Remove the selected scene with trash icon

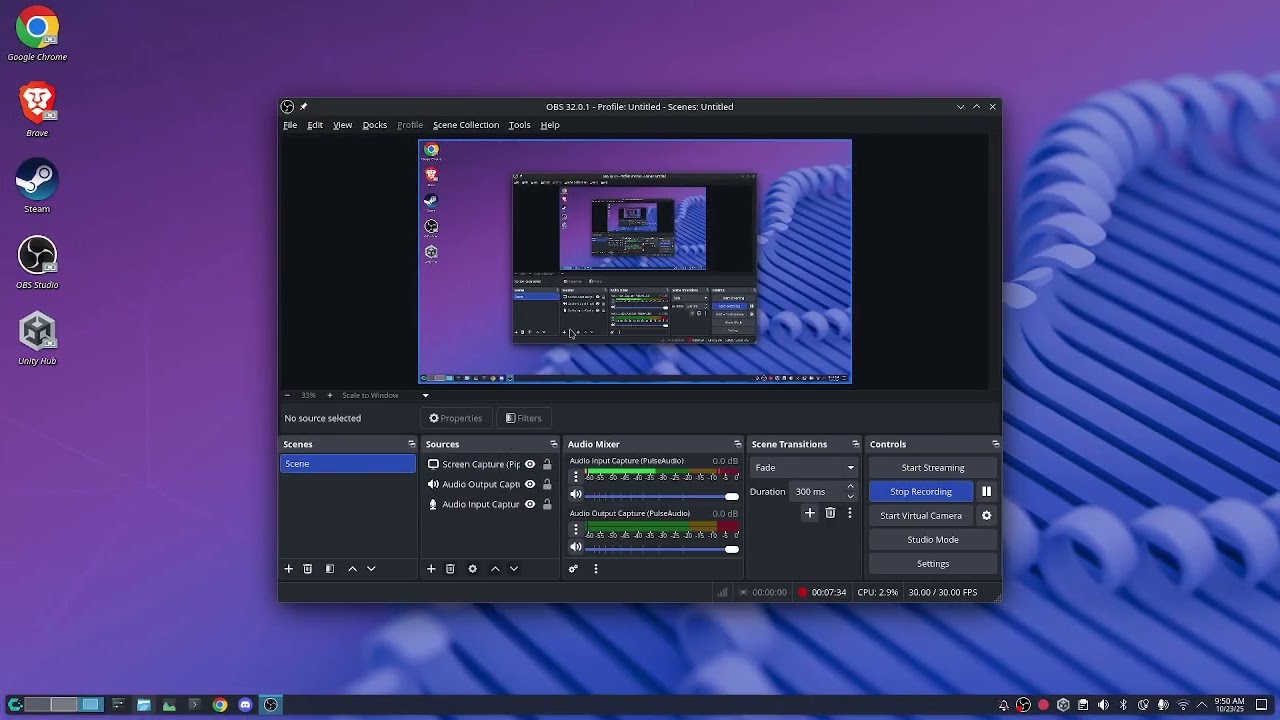point(308,569)
